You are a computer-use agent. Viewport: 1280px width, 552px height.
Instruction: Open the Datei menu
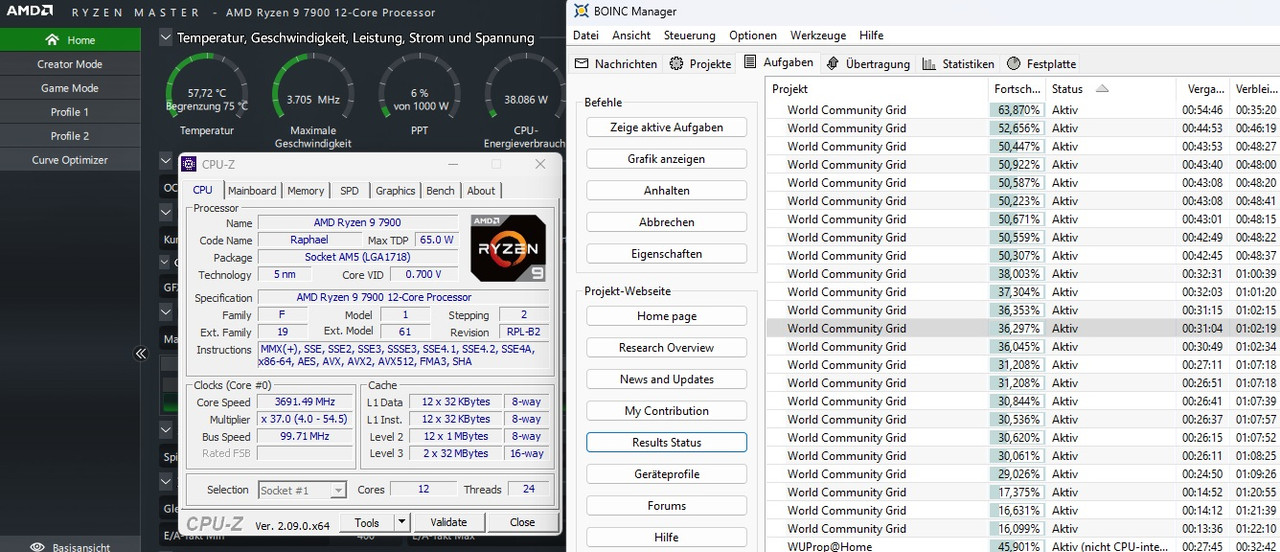point(586,35)
